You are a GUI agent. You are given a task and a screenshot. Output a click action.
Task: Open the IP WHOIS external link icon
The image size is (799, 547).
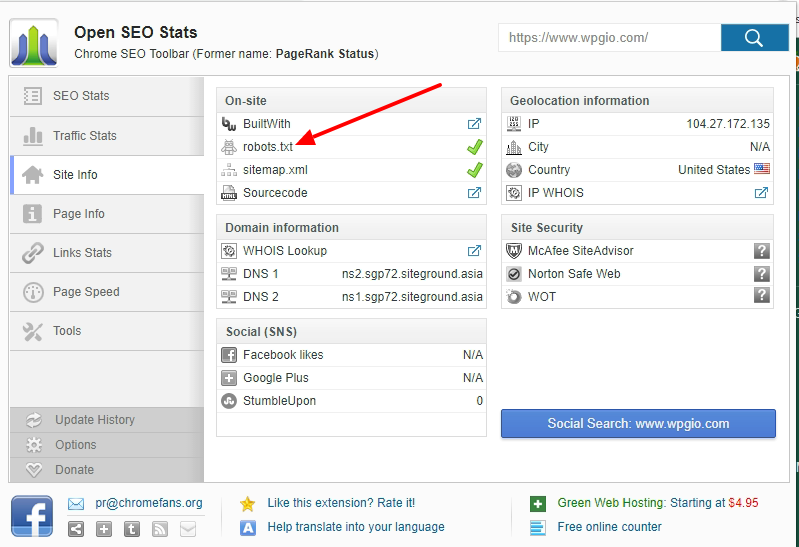(761, 193)
